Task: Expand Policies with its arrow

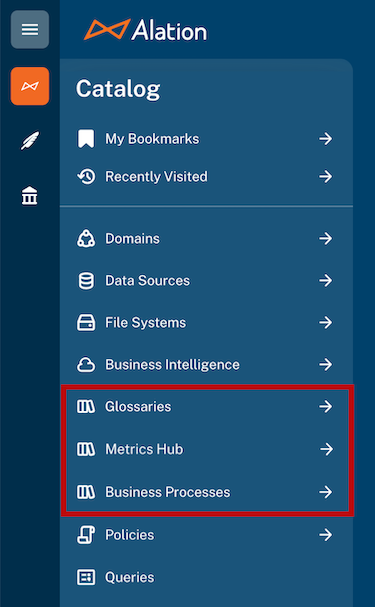Action: click(x=326, y=535)
